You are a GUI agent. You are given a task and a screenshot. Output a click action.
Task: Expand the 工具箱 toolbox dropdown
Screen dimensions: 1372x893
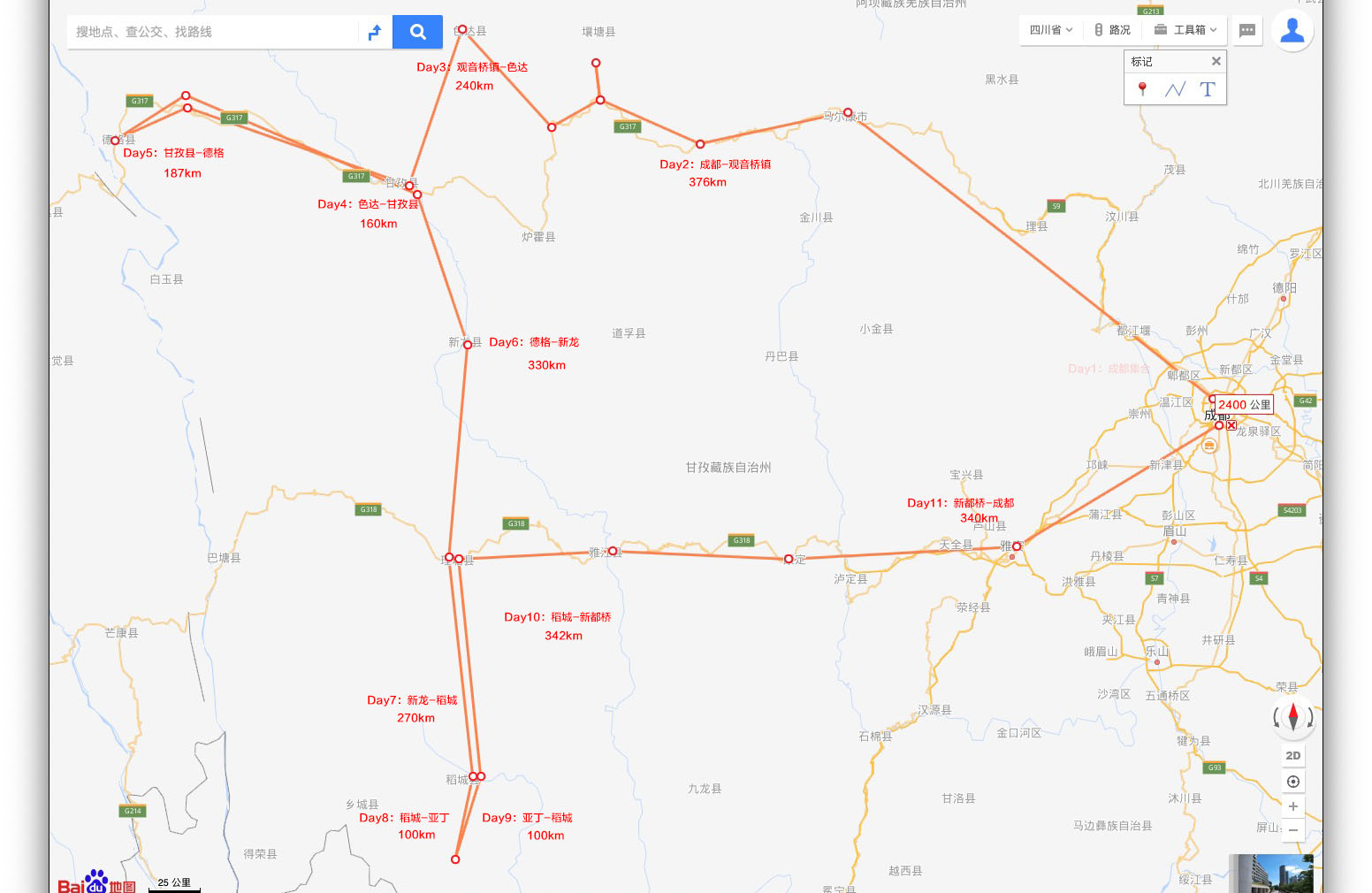coord(1185,30)
